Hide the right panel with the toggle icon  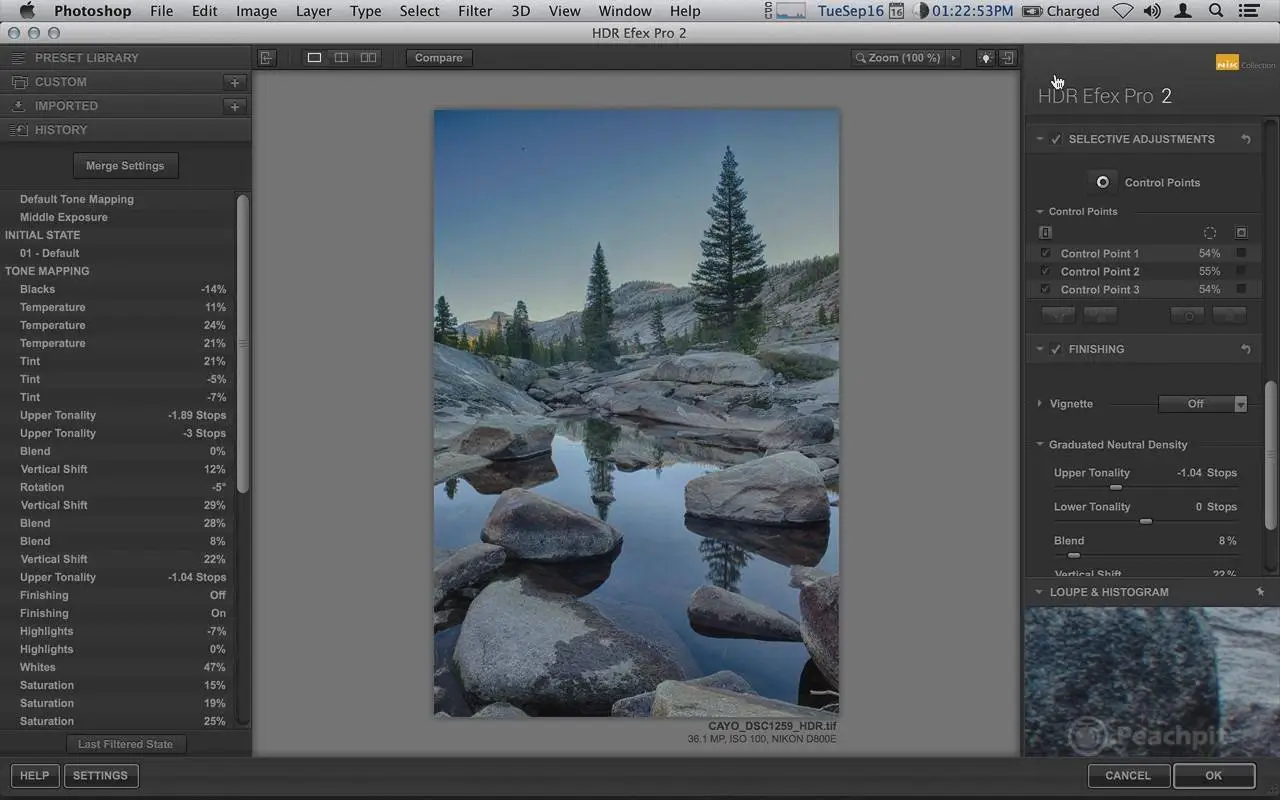[1007, 58]
